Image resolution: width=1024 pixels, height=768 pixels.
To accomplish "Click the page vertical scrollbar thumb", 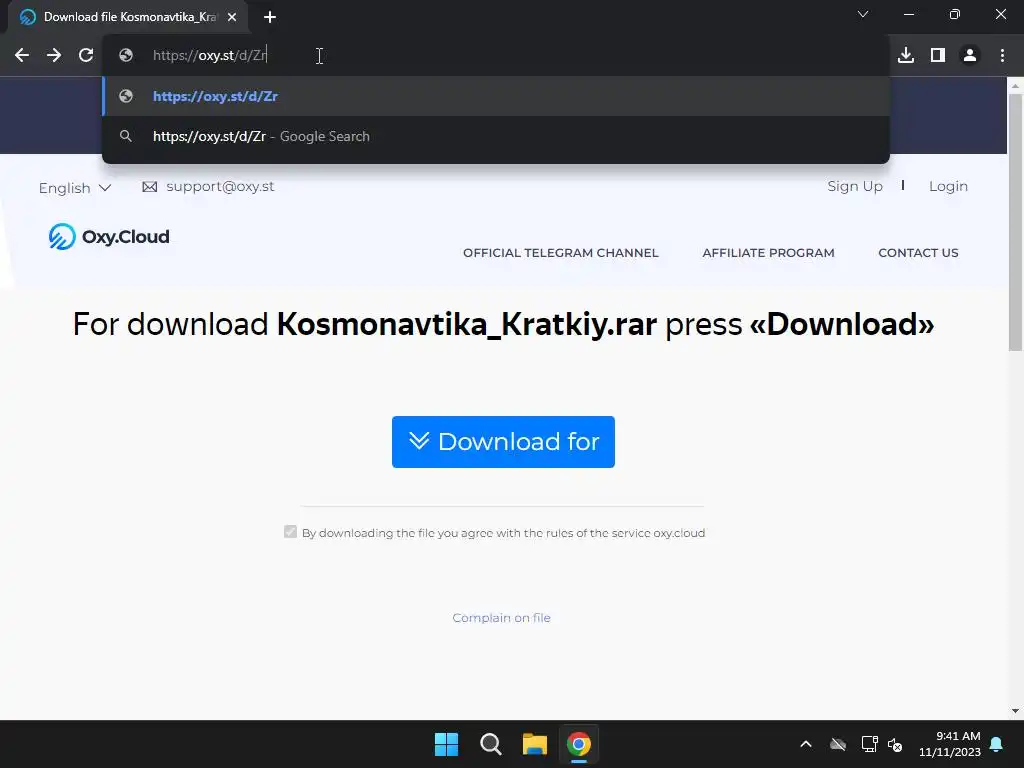I will 1015,222.
